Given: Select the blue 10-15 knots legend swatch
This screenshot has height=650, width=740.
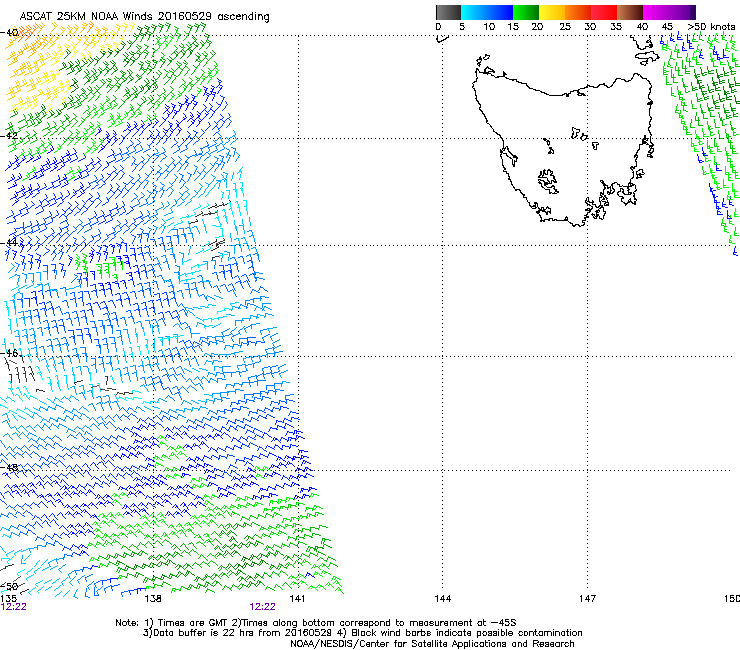Looking at the screenshot, I should click(x=500, y=12).
